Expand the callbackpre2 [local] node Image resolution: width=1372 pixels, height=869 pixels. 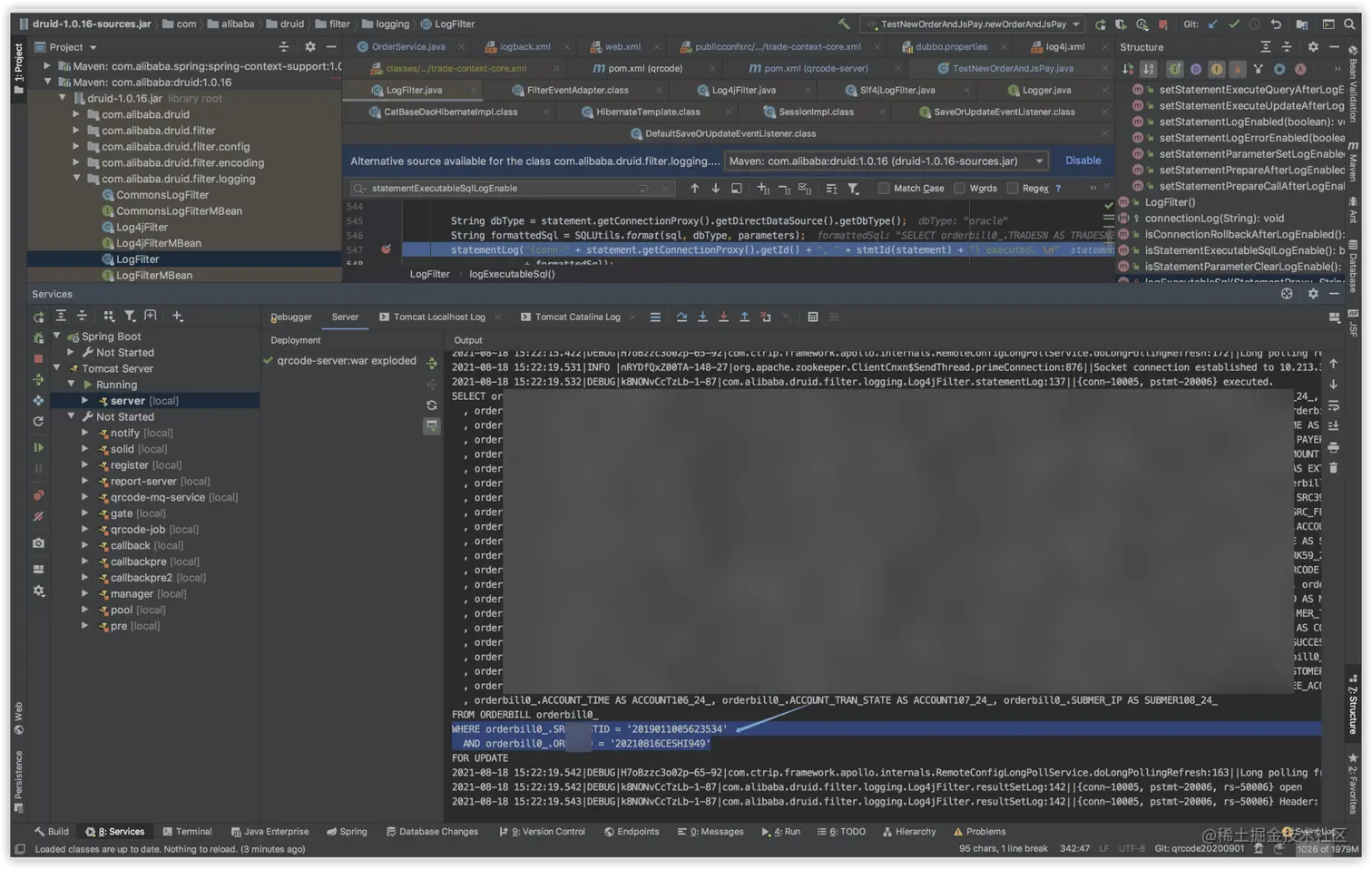pyautogui.click(x=85, y=578)
